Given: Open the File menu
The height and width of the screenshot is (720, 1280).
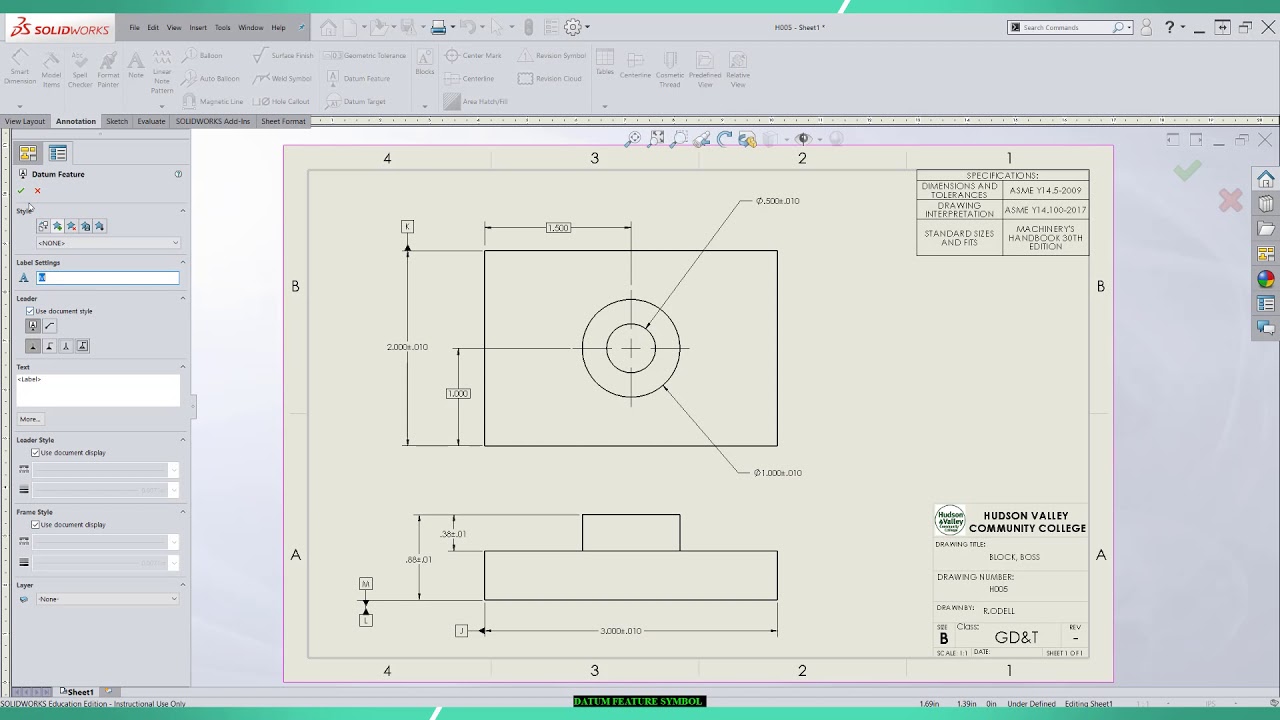Looking at the screenshot, I should pyautogui.click(x=134, y=28).
